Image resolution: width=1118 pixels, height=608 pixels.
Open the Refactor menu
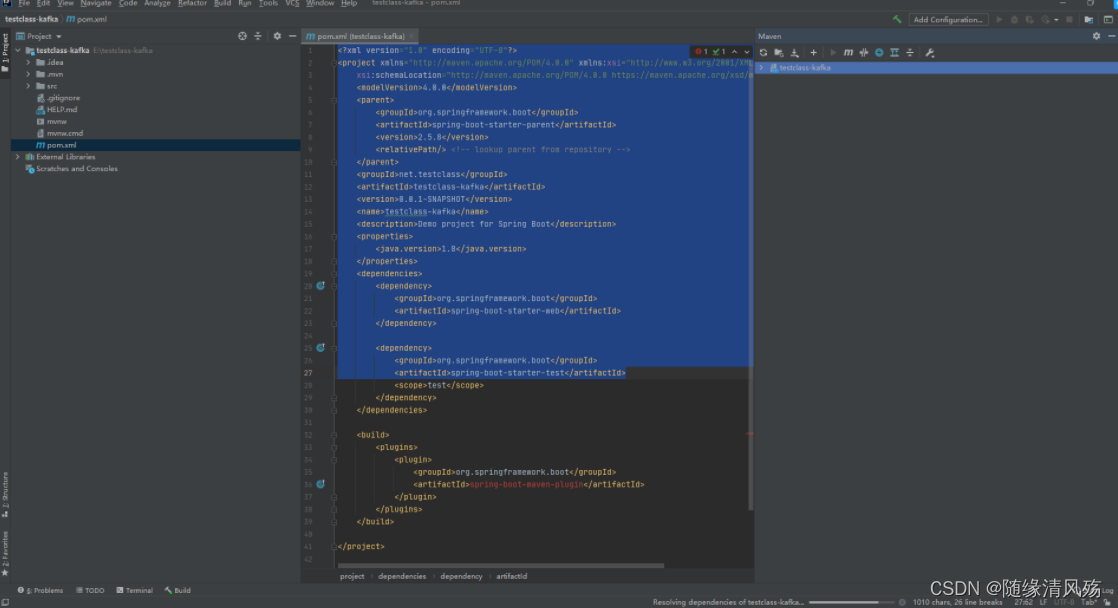click(192, 4)
